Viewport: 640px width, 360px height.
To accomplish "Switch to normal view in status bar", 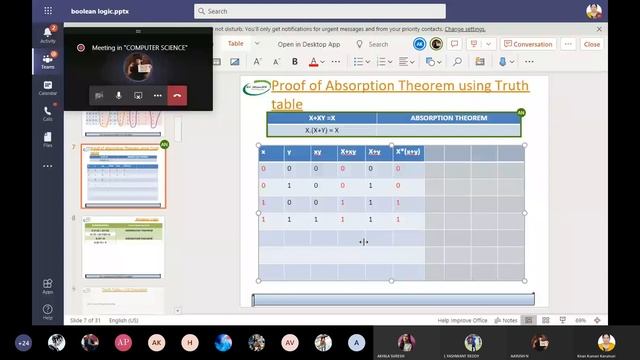I will tap(529, 320).
